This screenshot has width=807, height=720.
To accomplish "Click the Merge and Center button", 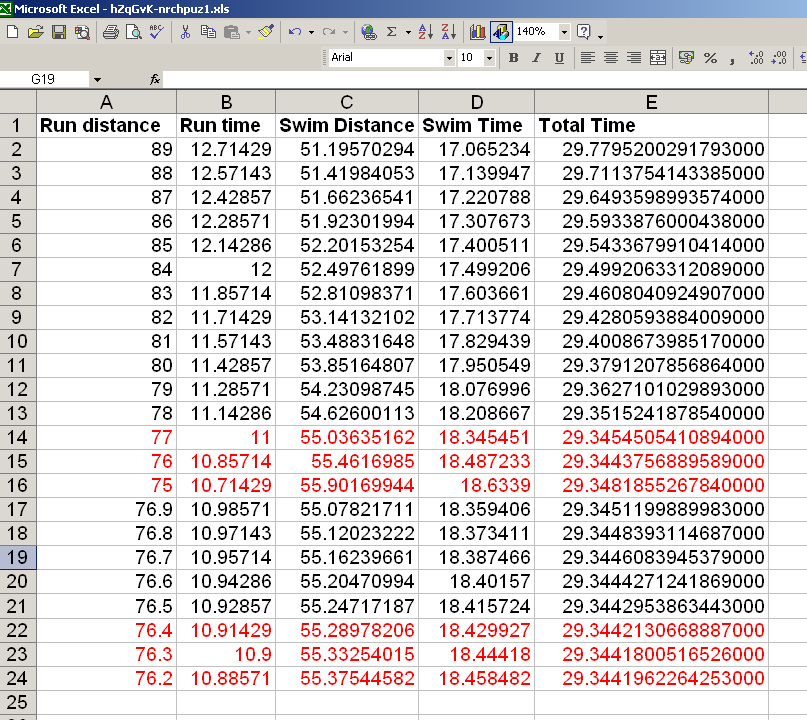I will 657,58.
